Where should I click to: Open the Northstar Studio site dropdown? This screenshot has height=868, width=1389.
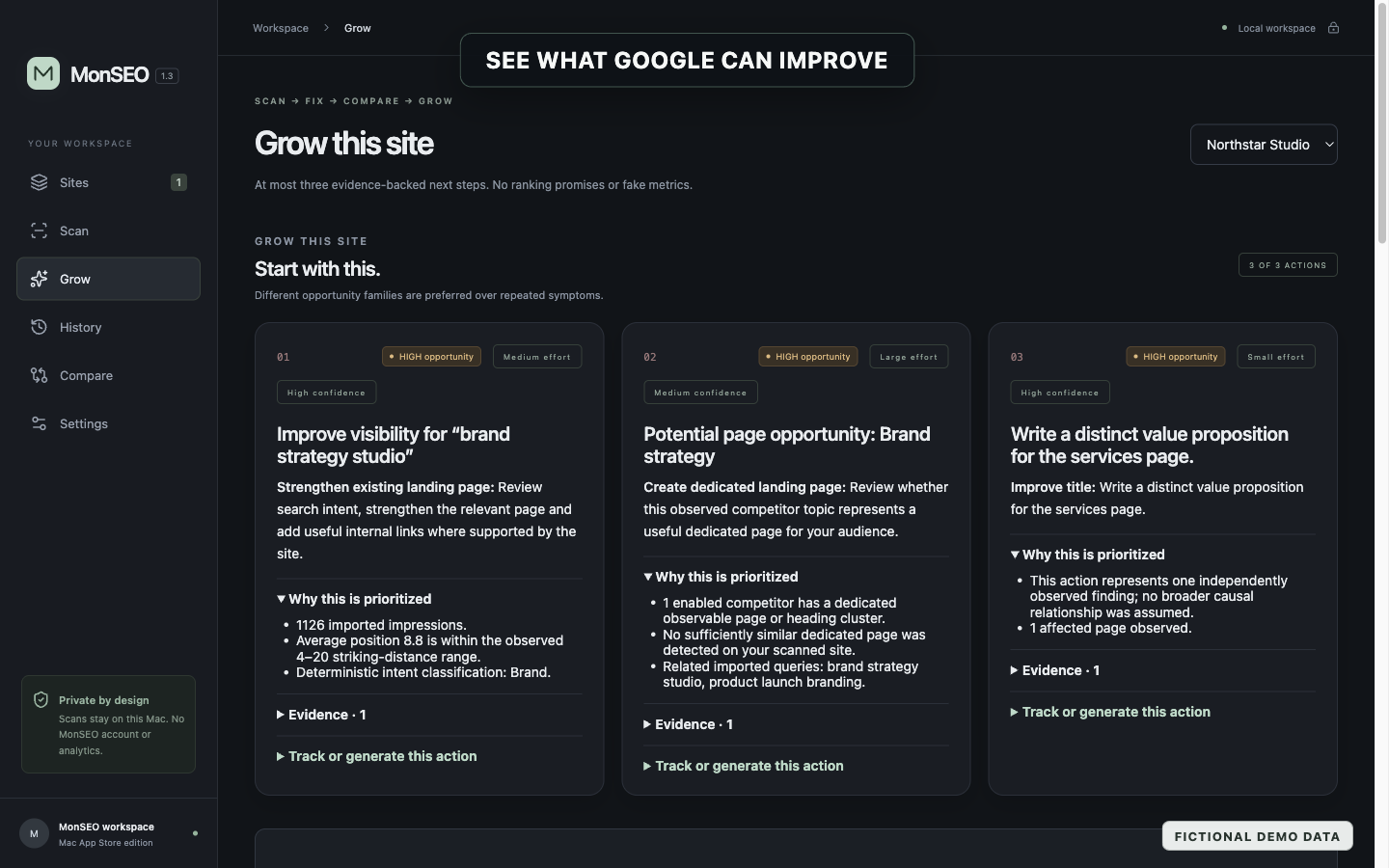pos(1264,145)
